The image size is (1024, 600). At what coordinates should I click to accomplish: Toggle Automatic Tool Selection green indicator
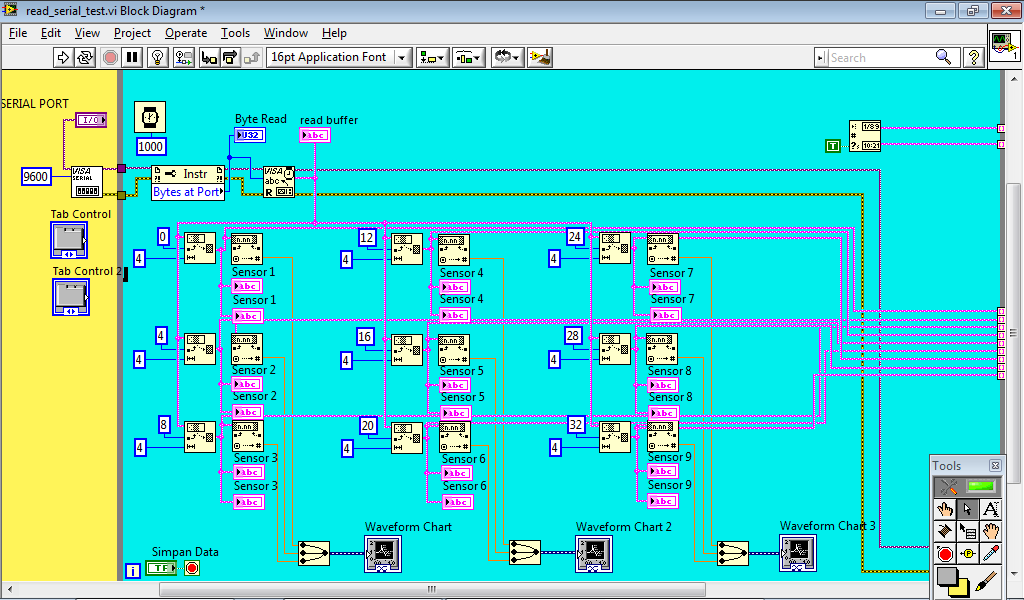979,487
